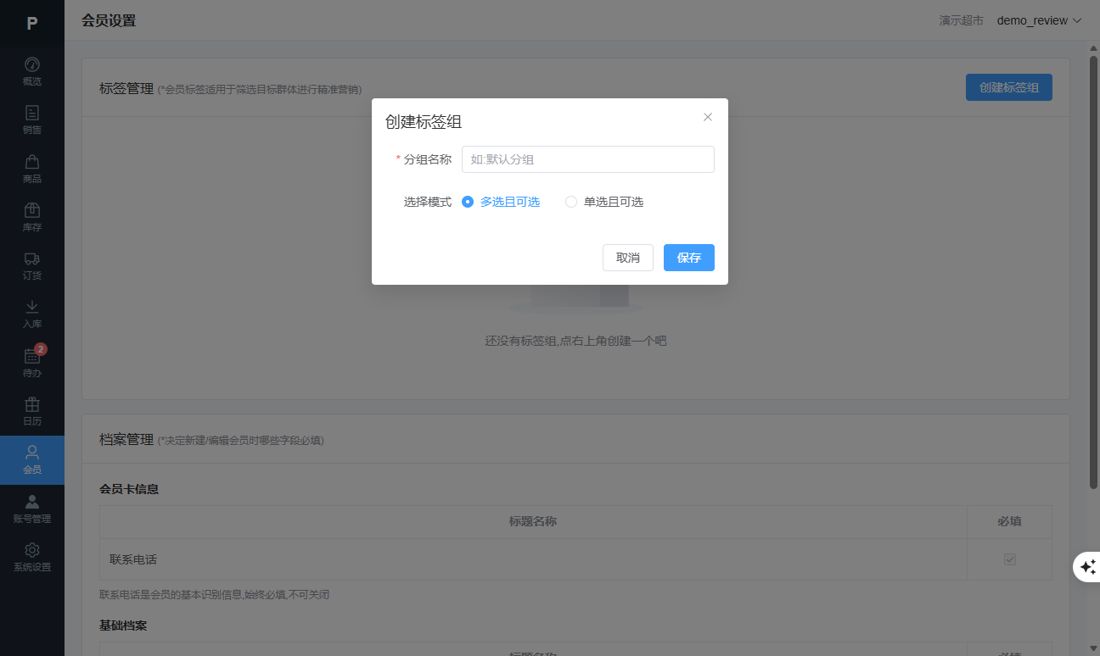The width and height of the screenshot is (1100, 656).
Task: Open the 概览 overview sidebar icon
Action: 32,72
